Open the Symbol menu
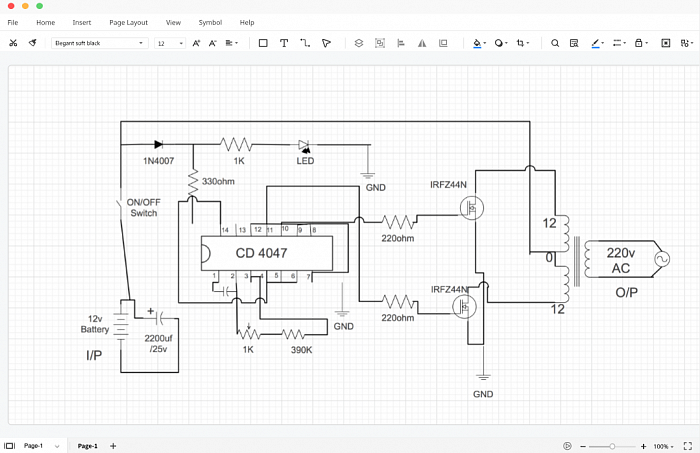This screenshot has width=700, height=453. point(210,22)
